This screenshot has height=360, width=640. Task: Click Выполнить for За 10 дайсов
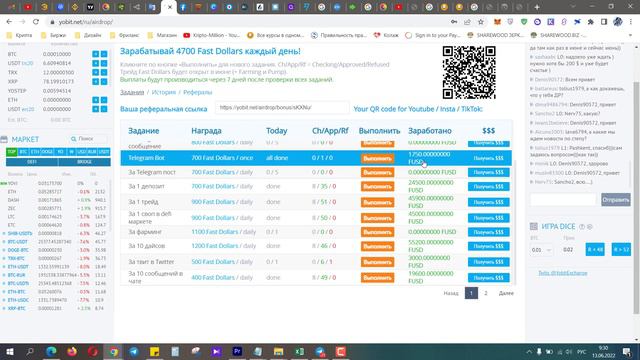(377, 246)
